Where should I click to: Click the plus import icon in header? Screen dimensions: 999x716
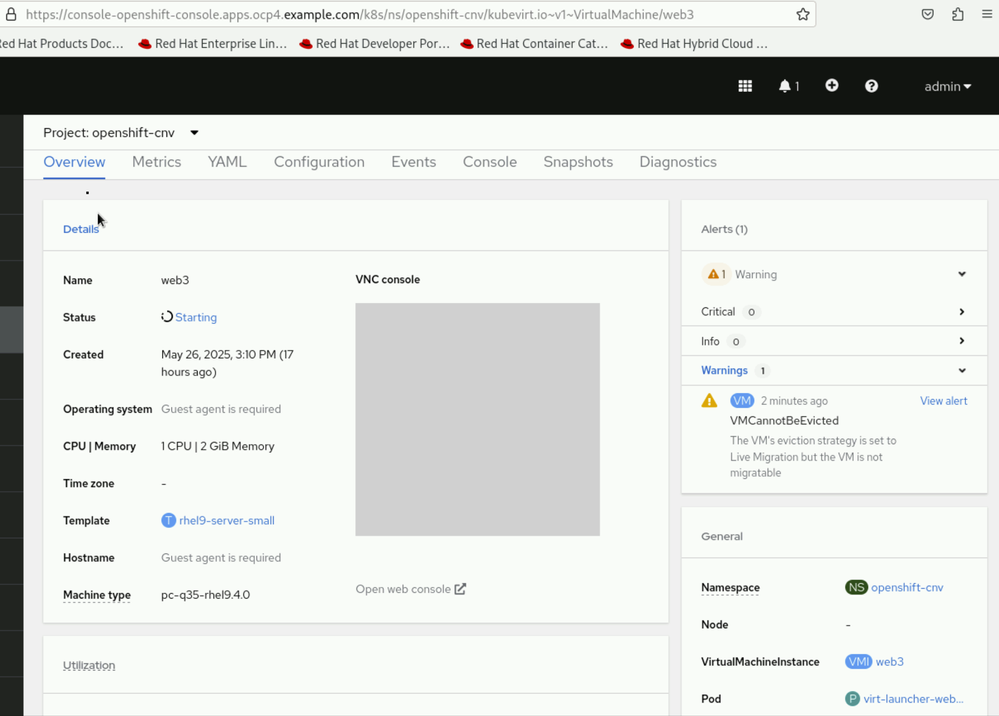pyautogui.click(x=831, y=86)
